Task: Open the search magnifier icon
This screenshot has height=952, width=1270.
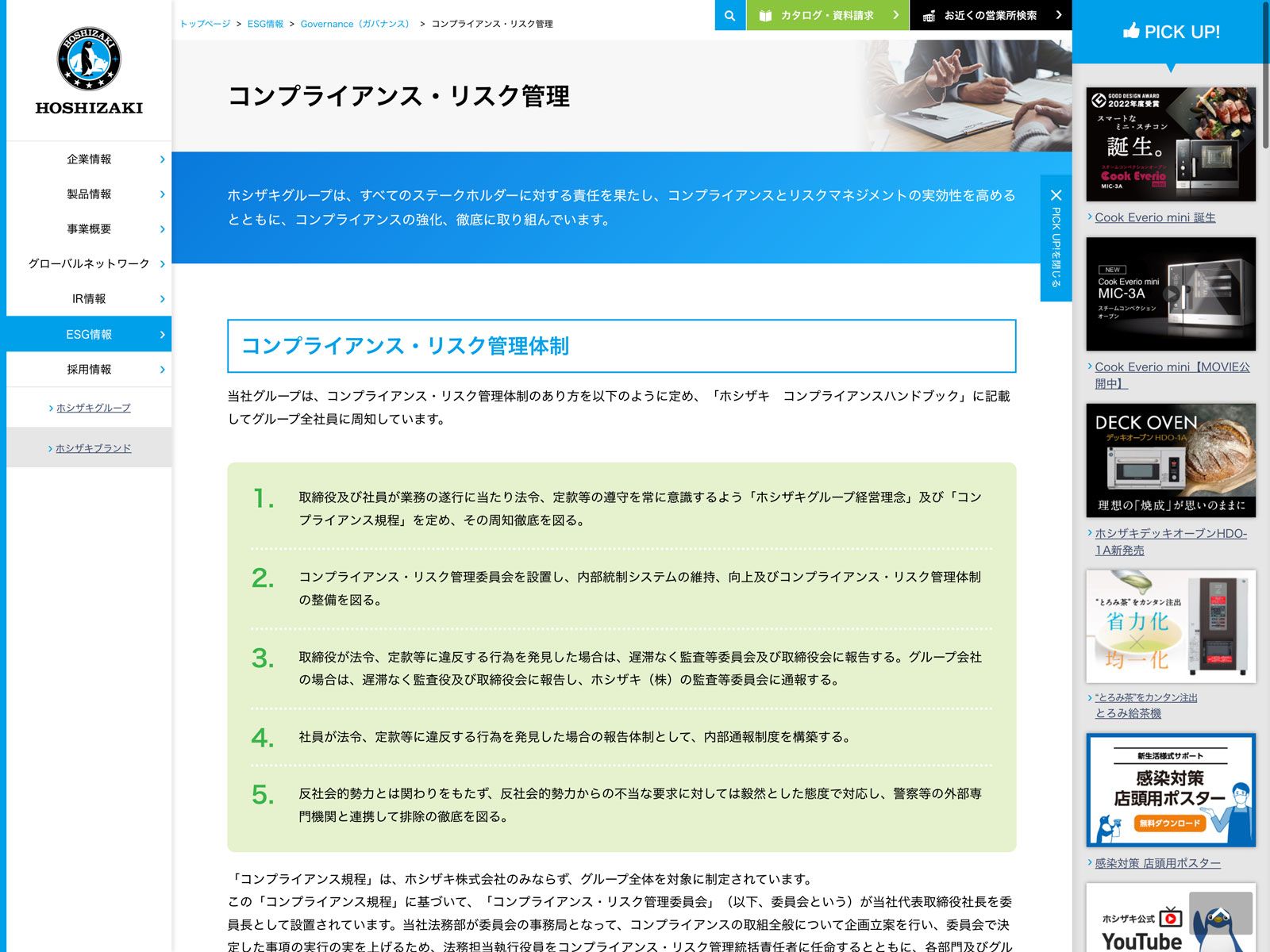Action: (x=729, y=15)
